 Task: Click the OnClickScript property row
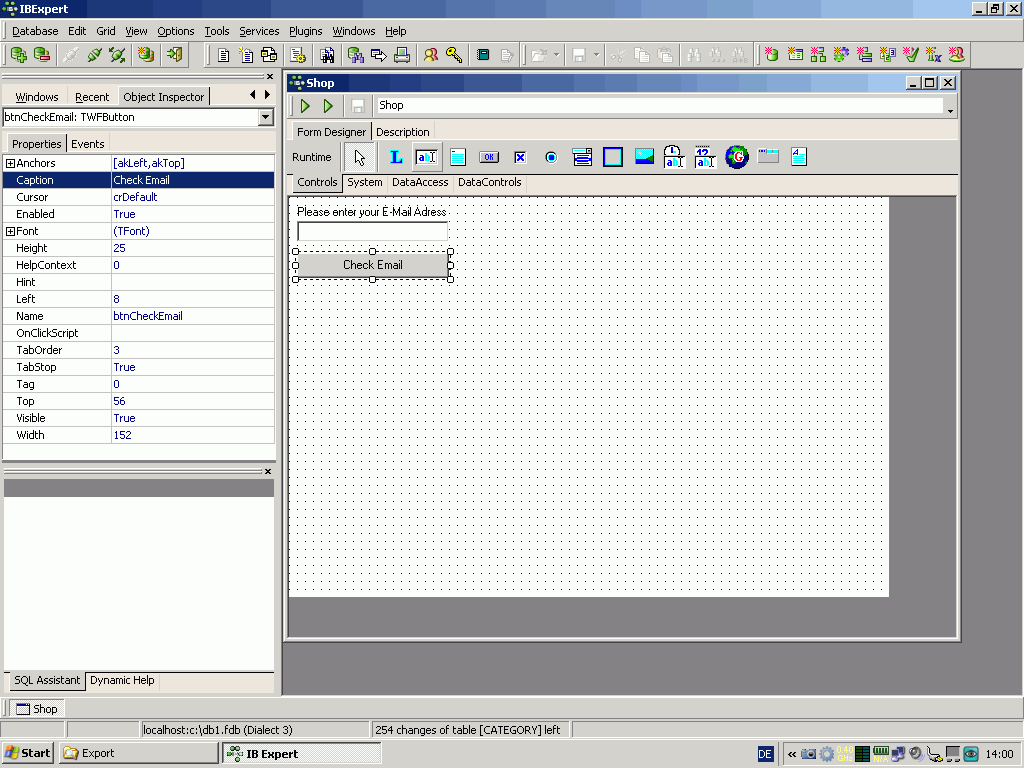[139, 333]
